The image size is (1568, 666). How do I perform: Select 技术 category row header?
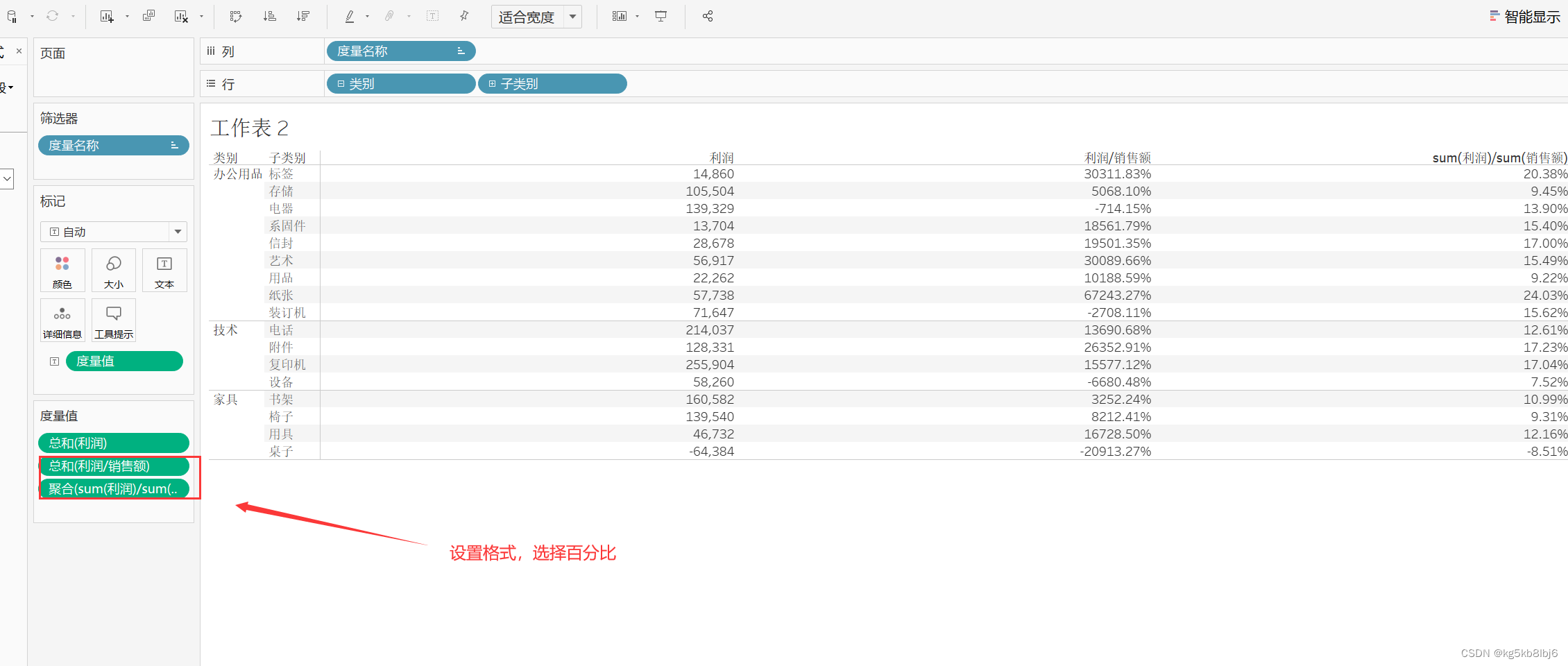pyautogui.click(x=225, y=330)
